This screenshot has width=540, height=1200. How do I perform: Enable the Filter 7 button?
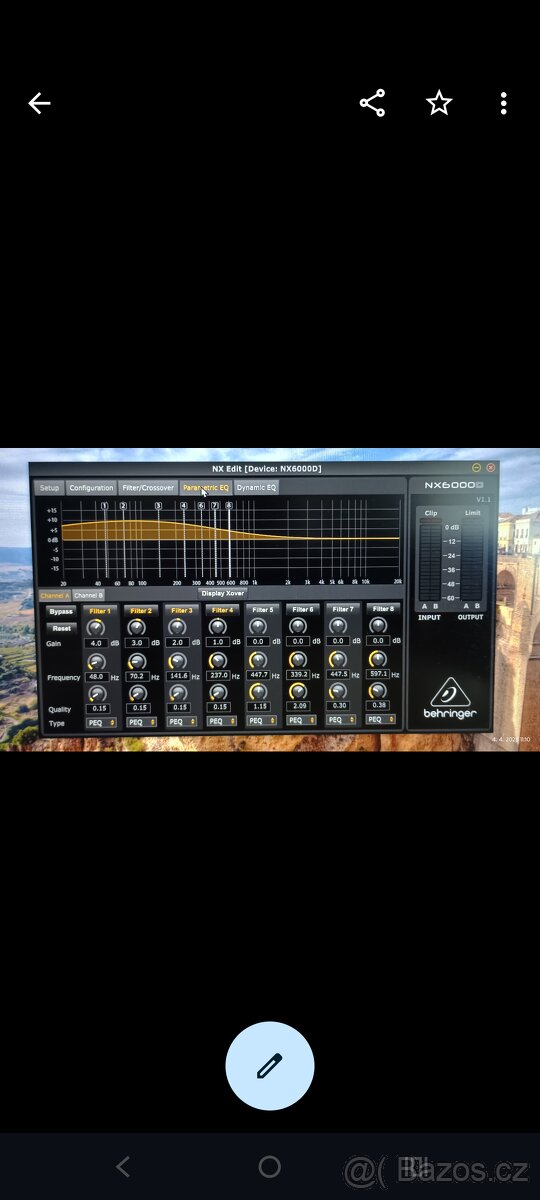tap(342, 610)
